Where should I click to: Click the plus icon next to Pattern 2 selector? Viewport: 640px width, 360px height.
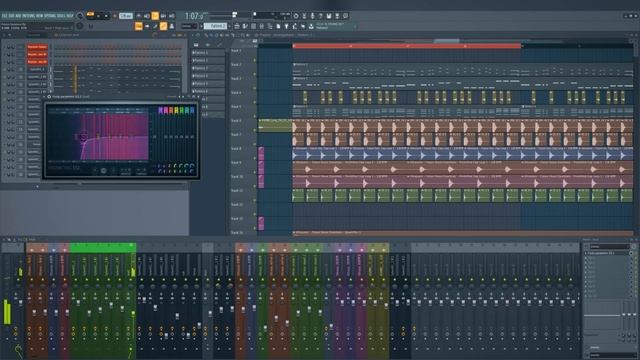(230, 26)
